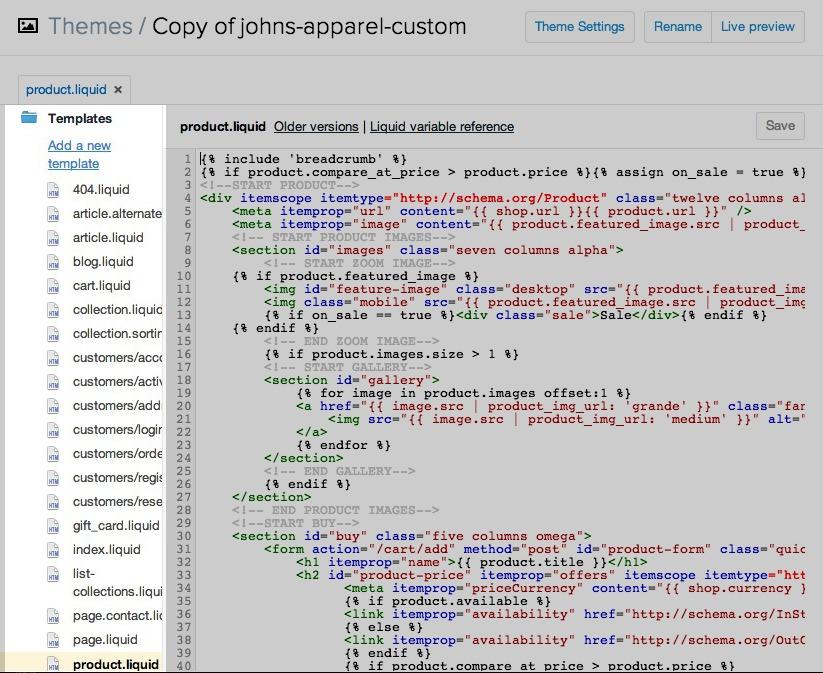
Task: Click Add a new template link
Action: point(79,154)
